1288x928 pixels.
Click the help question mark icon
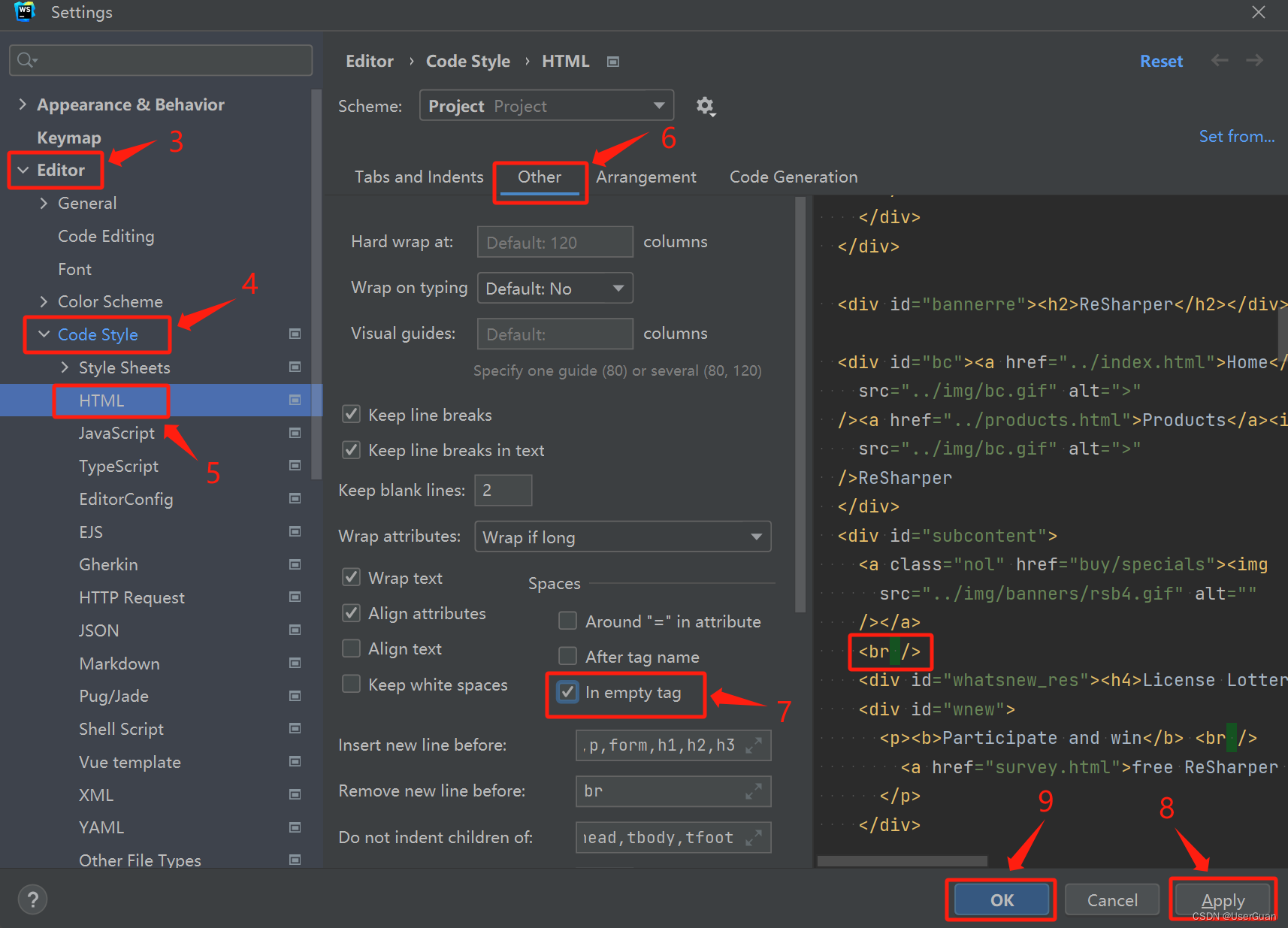click(x=32, y=899)
